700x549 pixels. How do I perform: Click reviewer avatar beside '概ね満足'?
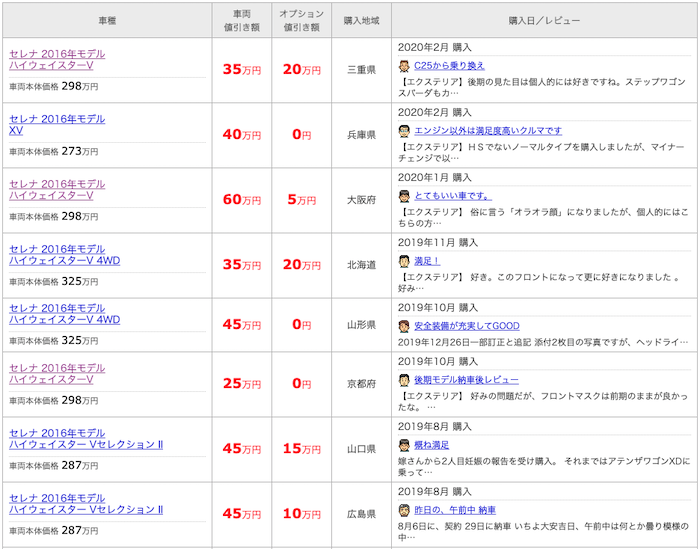(x=404, y=445)
